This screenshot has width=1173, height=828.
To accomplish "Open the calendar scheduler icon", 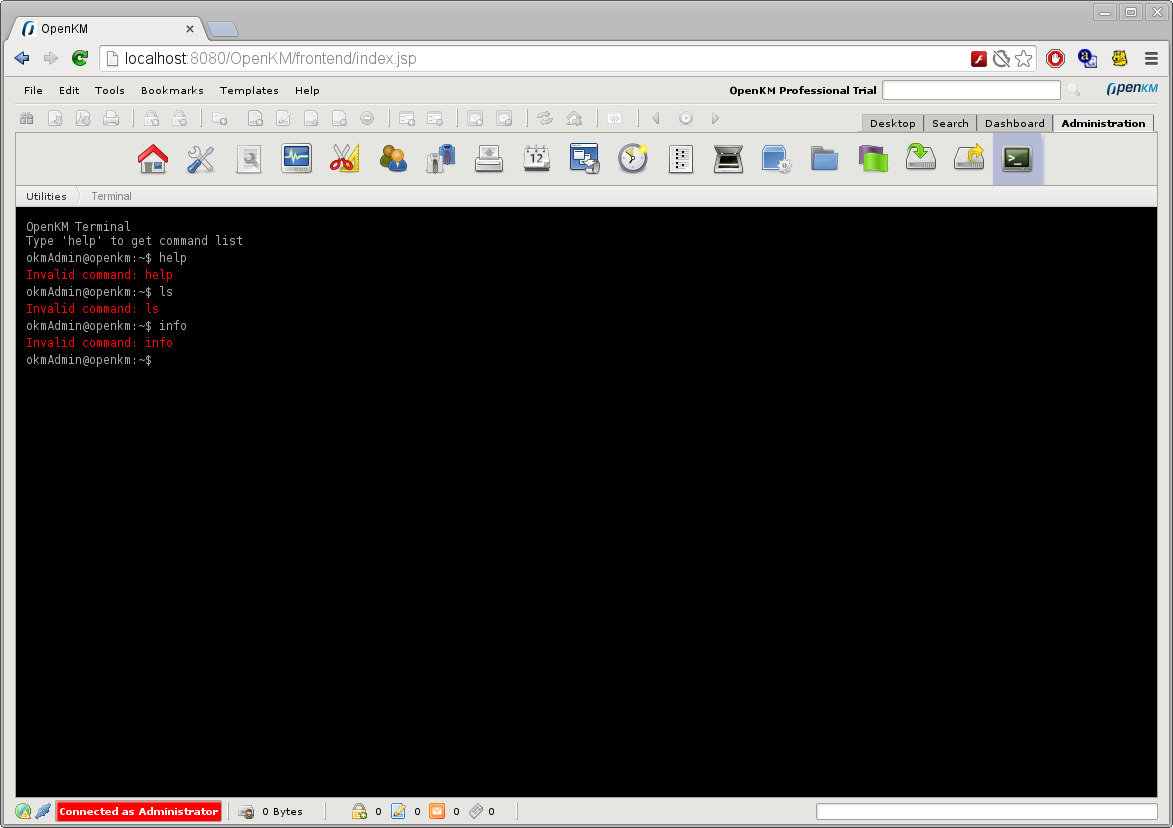I will [x=537, y=158].
